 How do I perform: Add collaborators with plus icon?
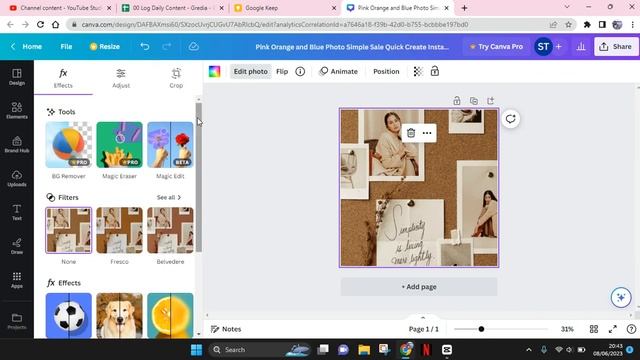[559, 47]
